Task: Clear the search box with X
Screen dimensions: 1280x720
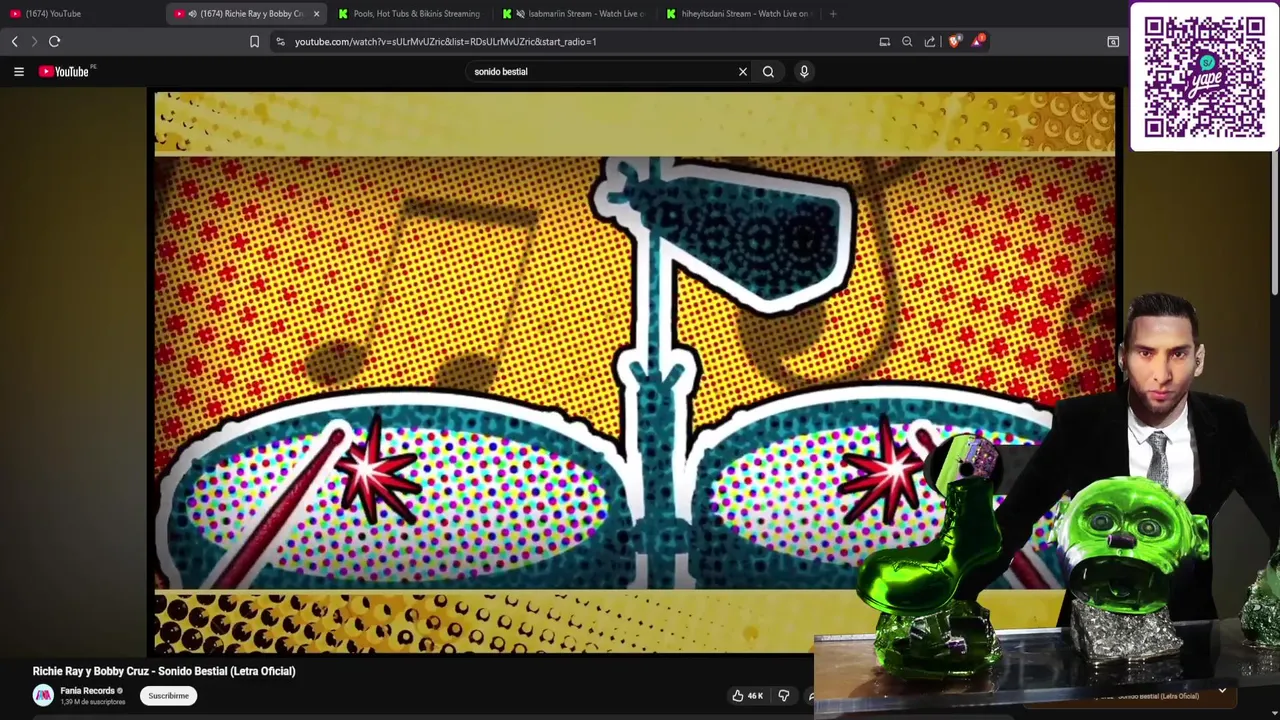Action: point(743,71)
